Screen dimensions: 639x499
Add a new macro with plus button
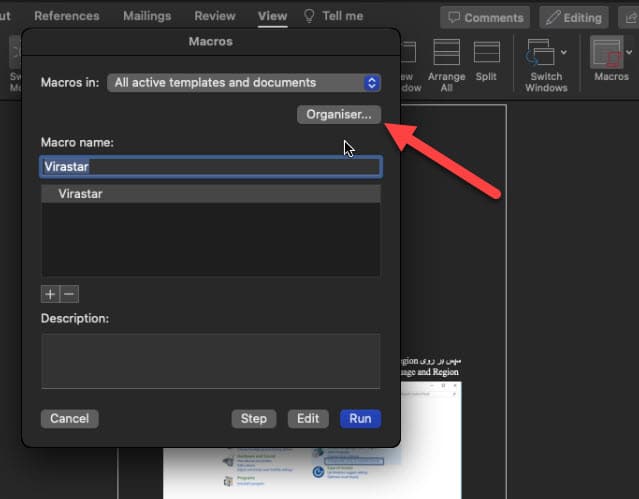pos(50,294)
